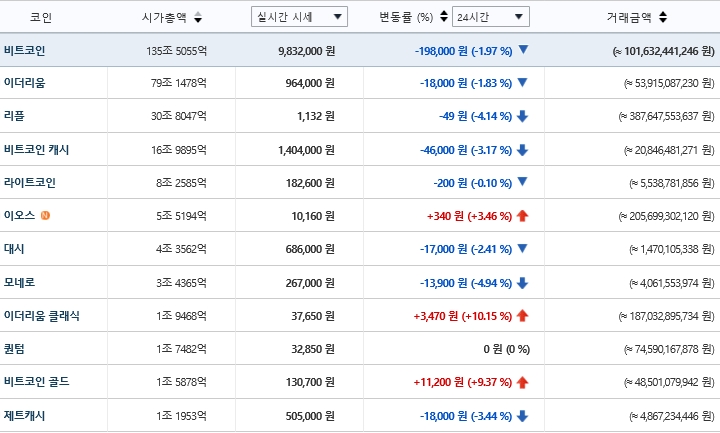
Task: Sort by 거래금액 using its sort arrows
Action: pyautogui.click(x=663, y=17)
